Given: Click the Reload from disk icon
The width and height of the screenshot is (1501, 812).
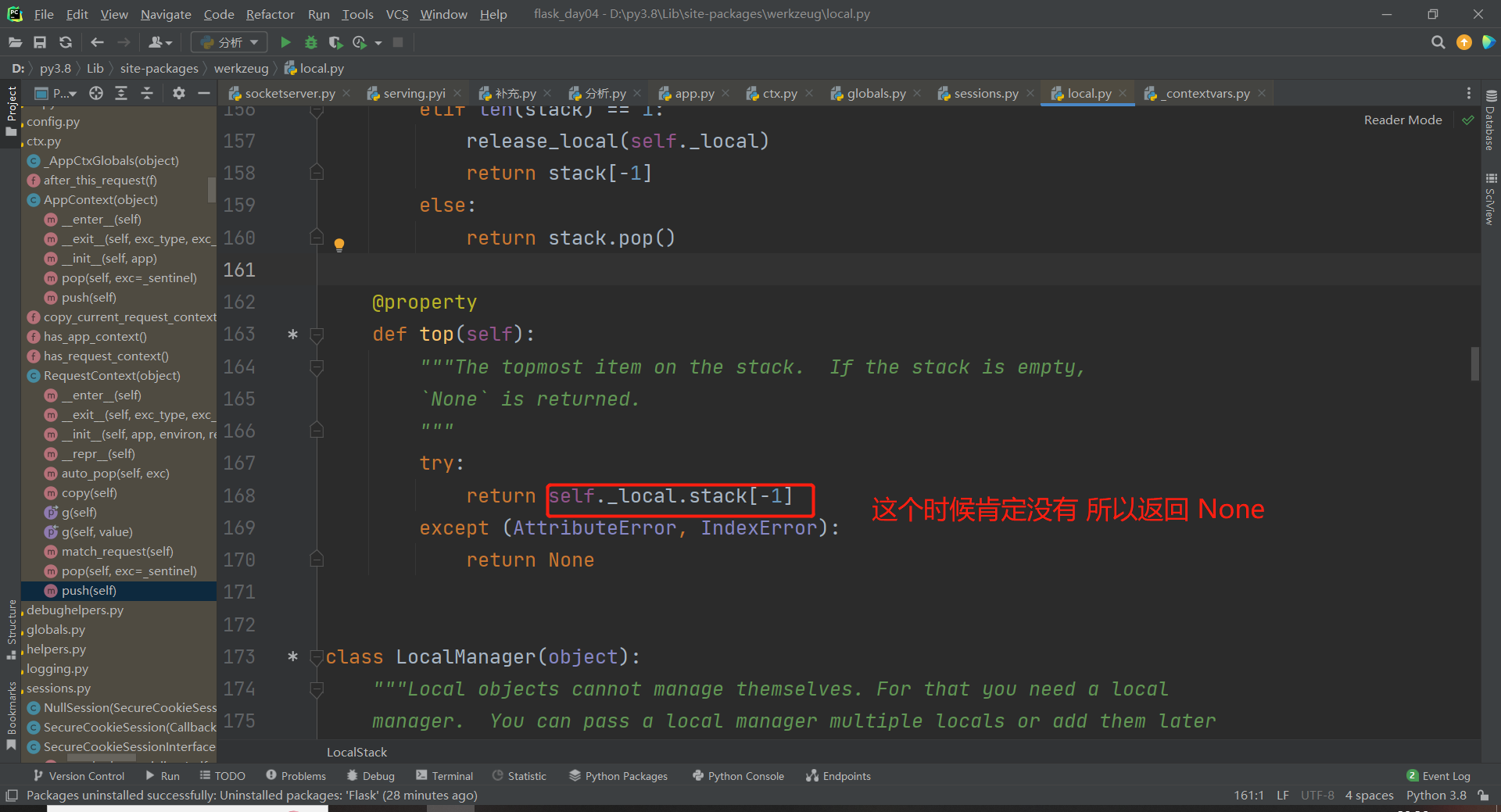Looking at the screenshot, I should (x=66, y=42).
